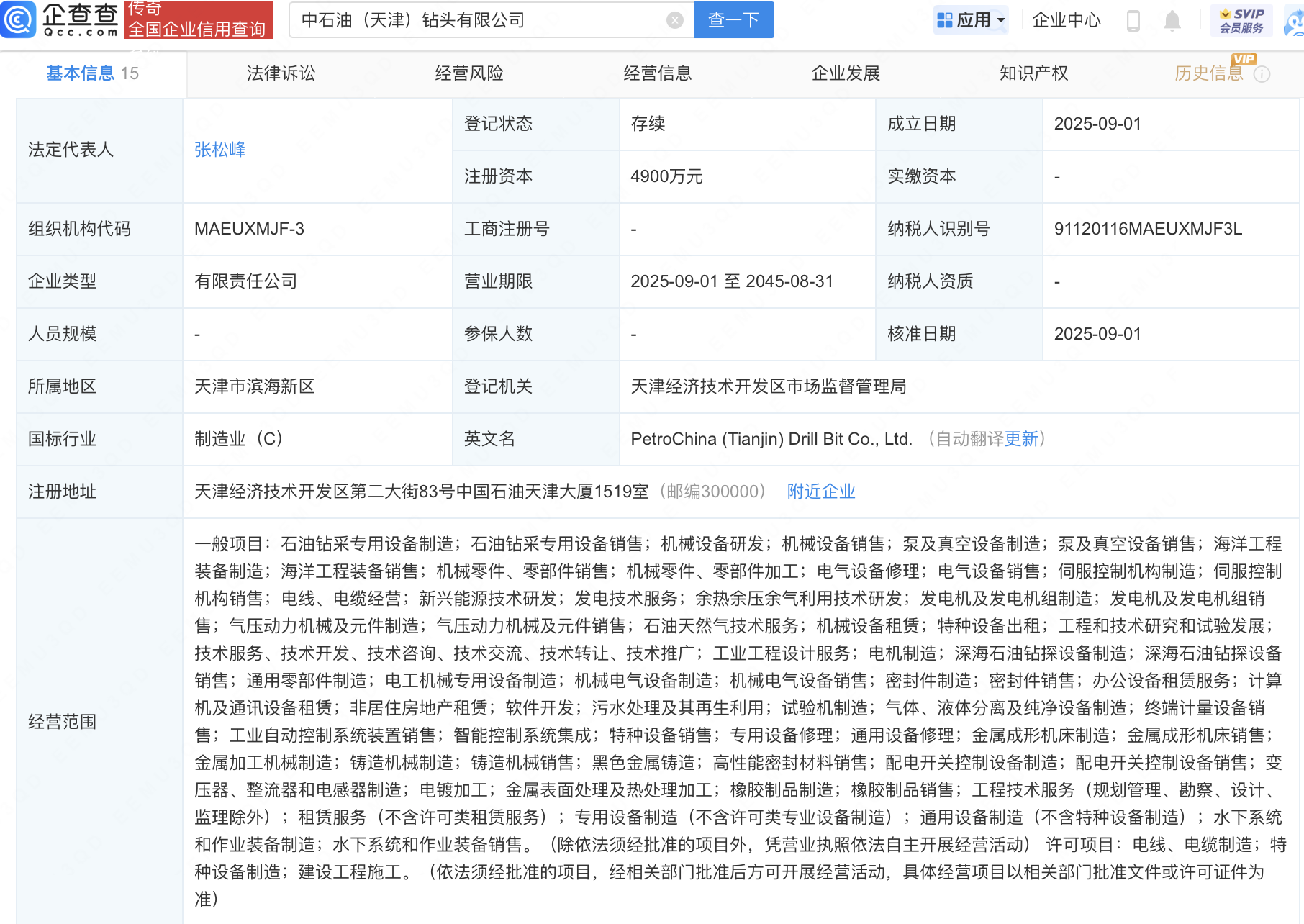
Task: Open the notifications bell icon
Action: (x=1172, y=20)
